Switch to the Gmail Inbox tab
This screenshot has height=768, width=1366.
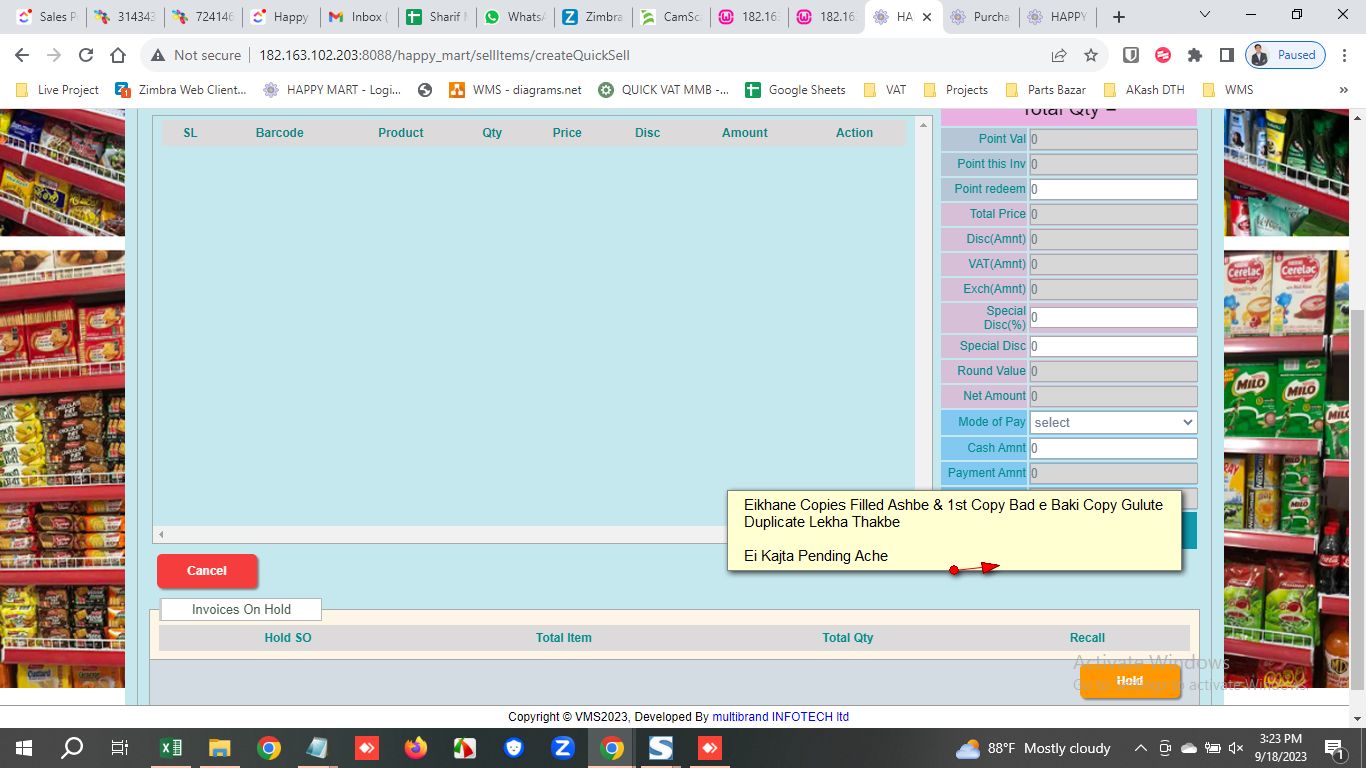click(x=358, y=17)
